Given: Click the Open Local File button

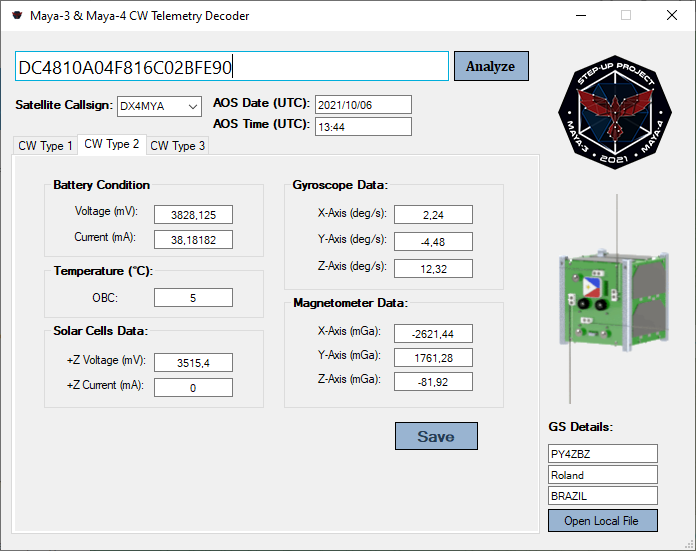Looking at the screenshot, I should (x=603, y=520).
